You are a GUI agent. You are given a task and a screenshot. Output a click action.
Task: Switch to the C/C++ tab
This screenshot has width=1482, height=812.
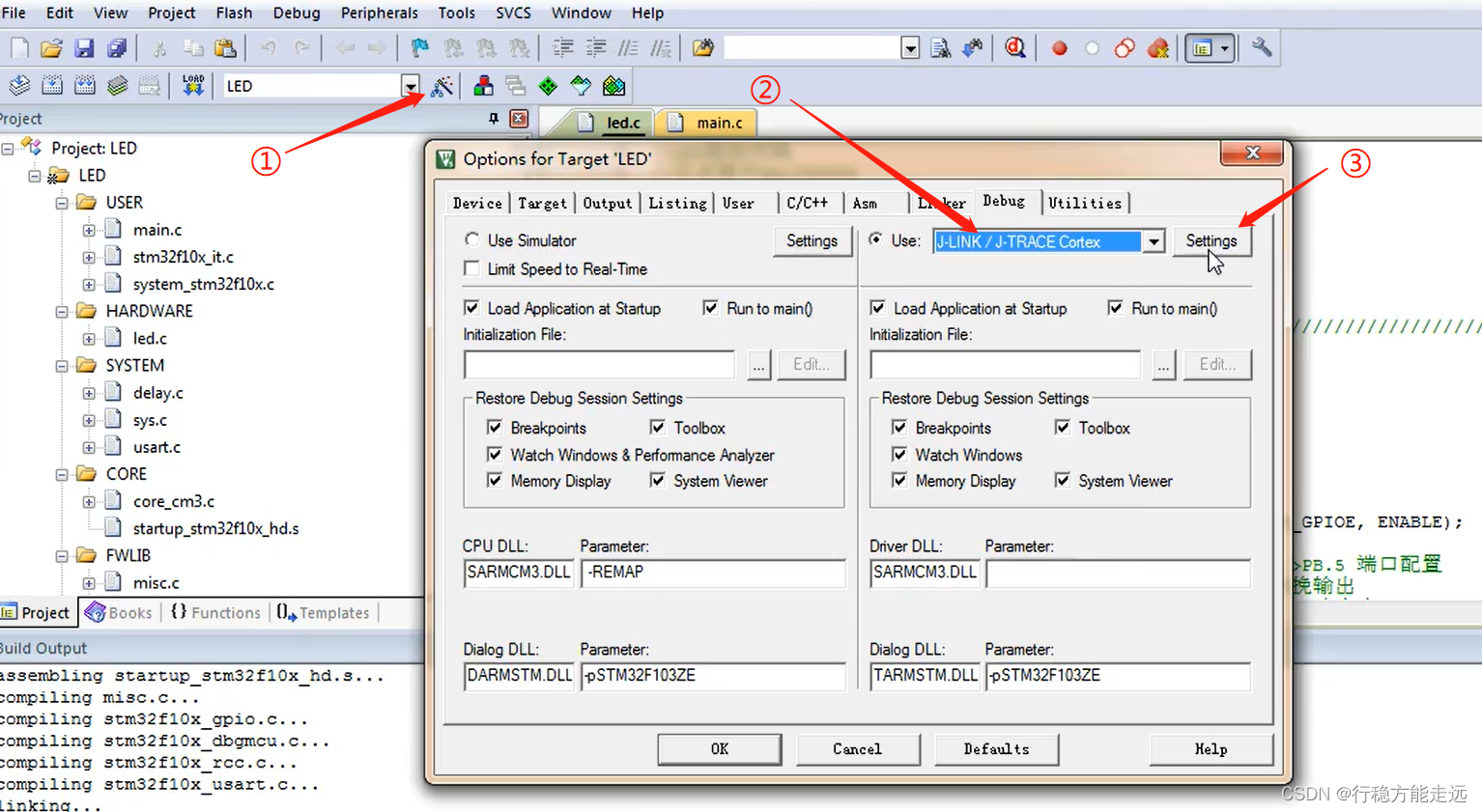(807, 203)
